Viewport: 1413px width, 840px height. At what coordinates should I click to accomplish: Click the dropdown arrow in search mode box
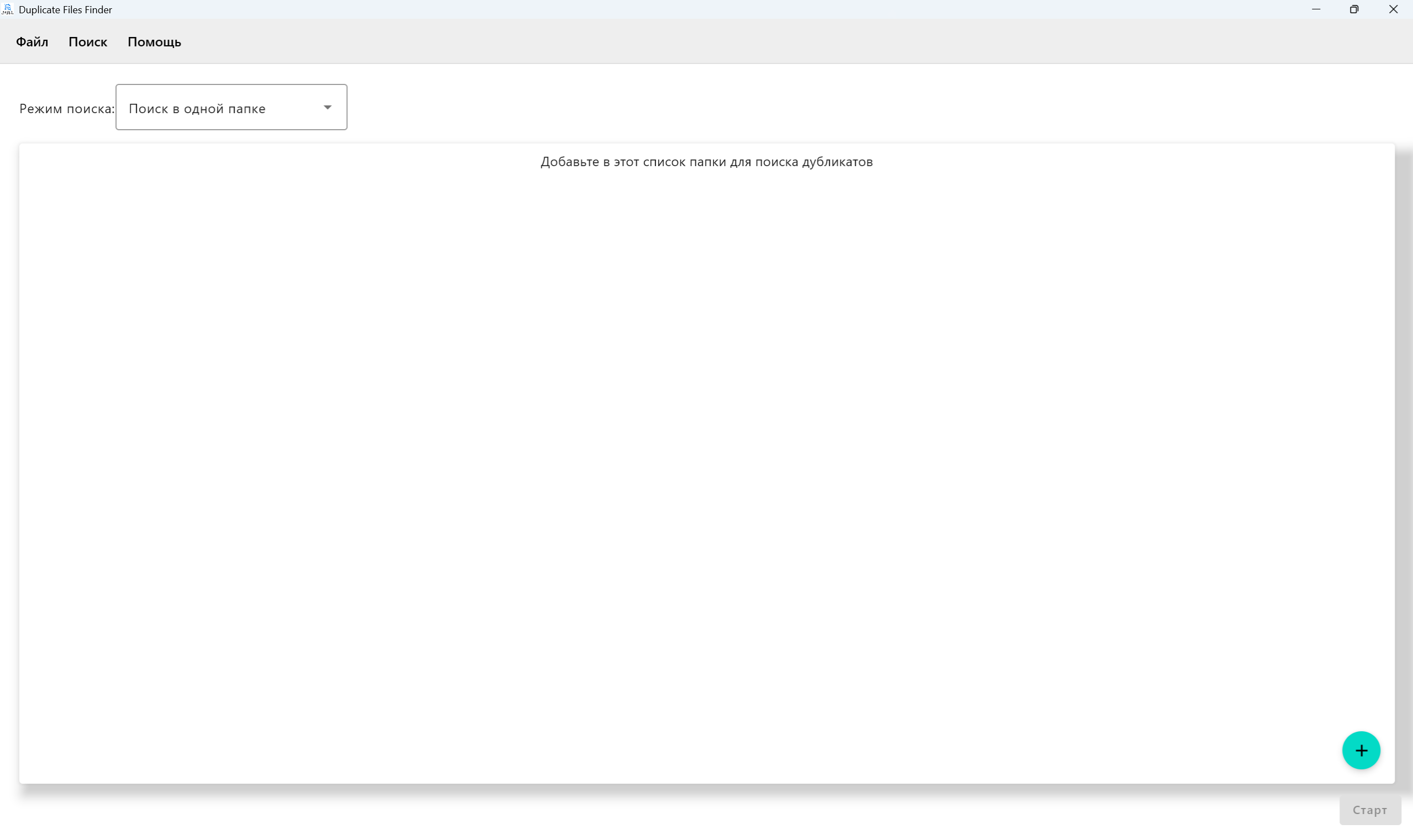pyautogui.click(x=327, y=107)
